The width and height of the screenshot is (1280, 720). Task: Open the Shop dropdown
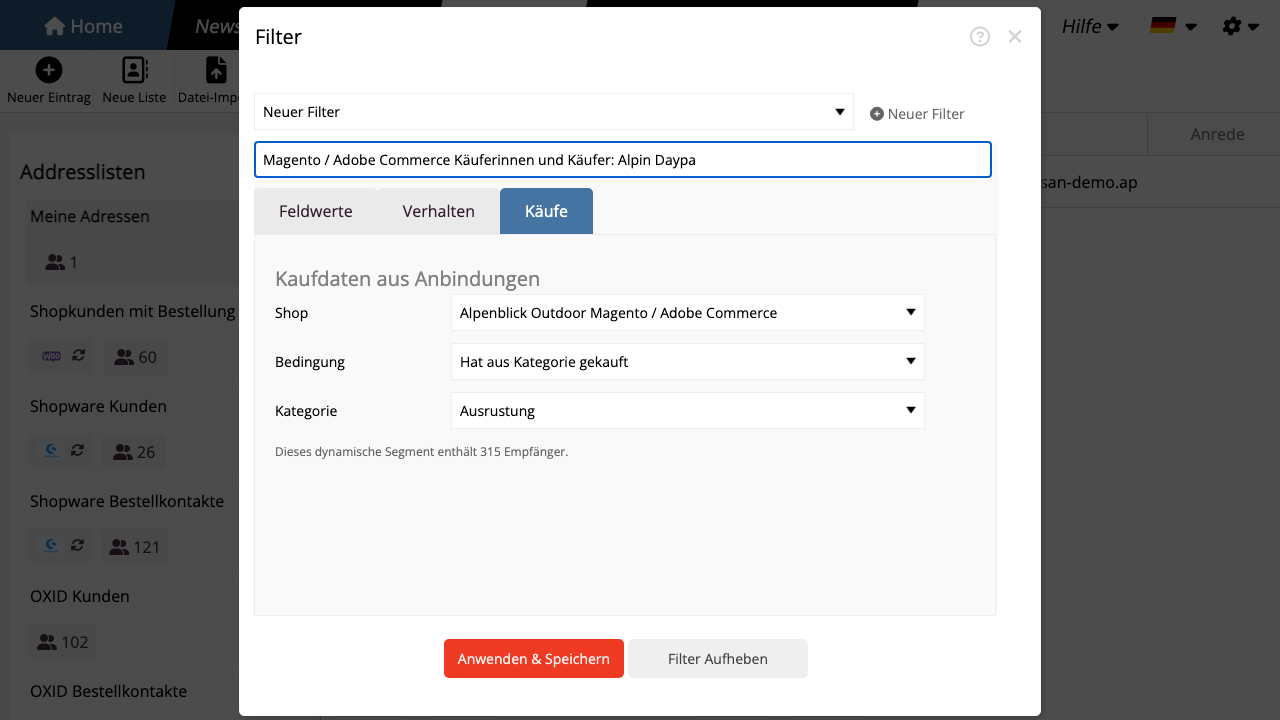(x=688, y=313)
